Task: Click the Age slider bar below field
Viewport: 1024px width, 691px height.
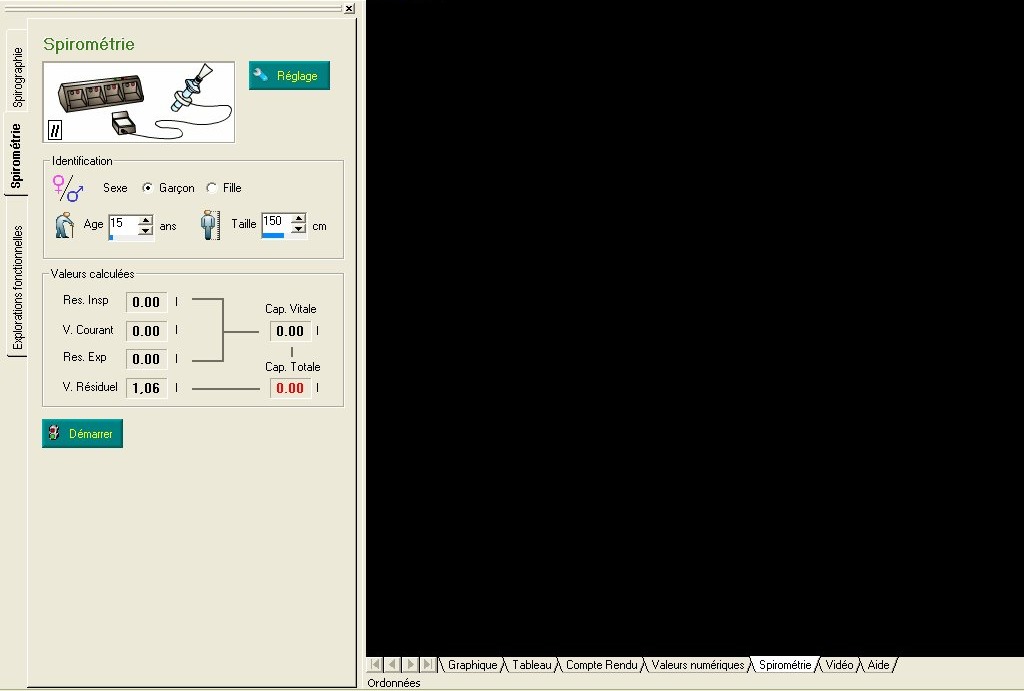Action: [131, 238]
